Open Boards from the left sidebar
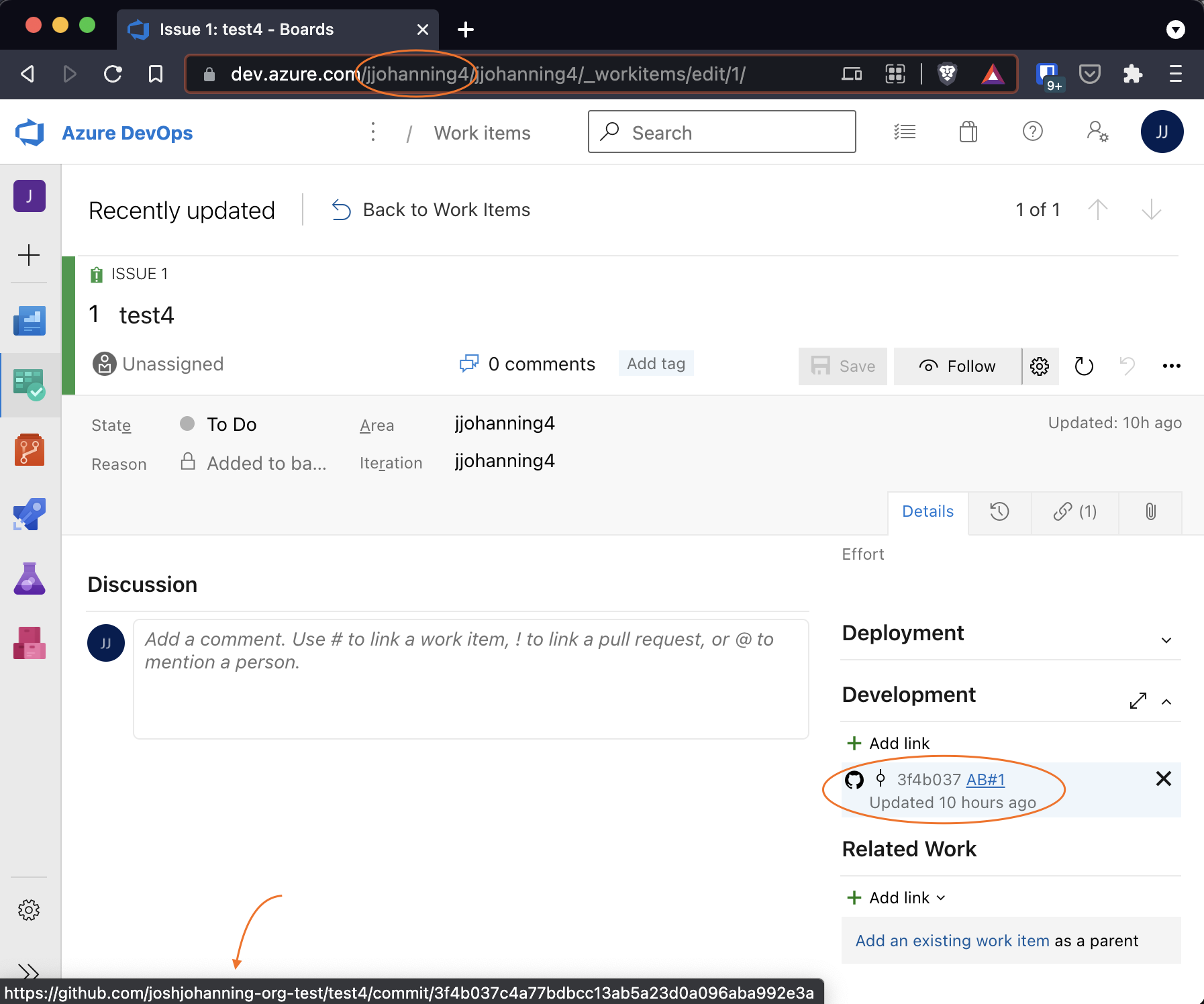1204x1004 pixels. click(x=30, y=385)
